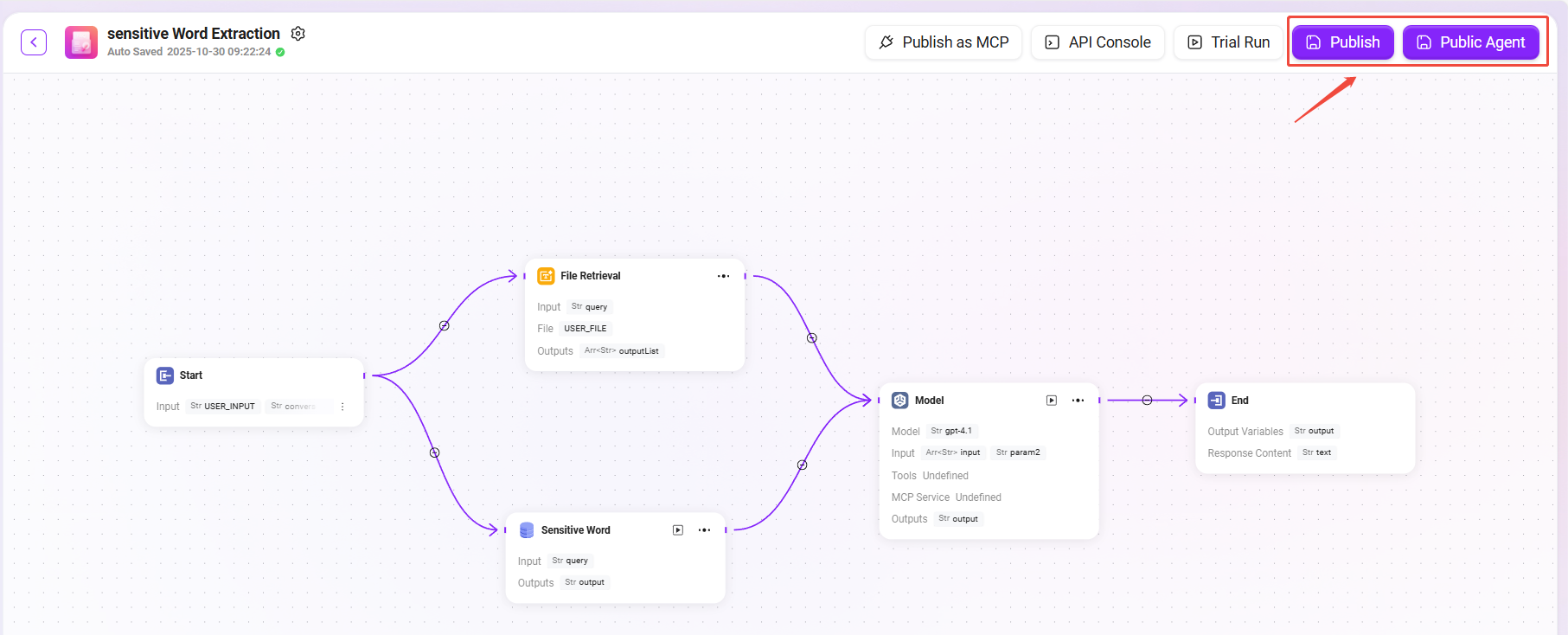Open File Retrieval node options menu
Screen dimensions: 1568x635
[x=723, y=276]
